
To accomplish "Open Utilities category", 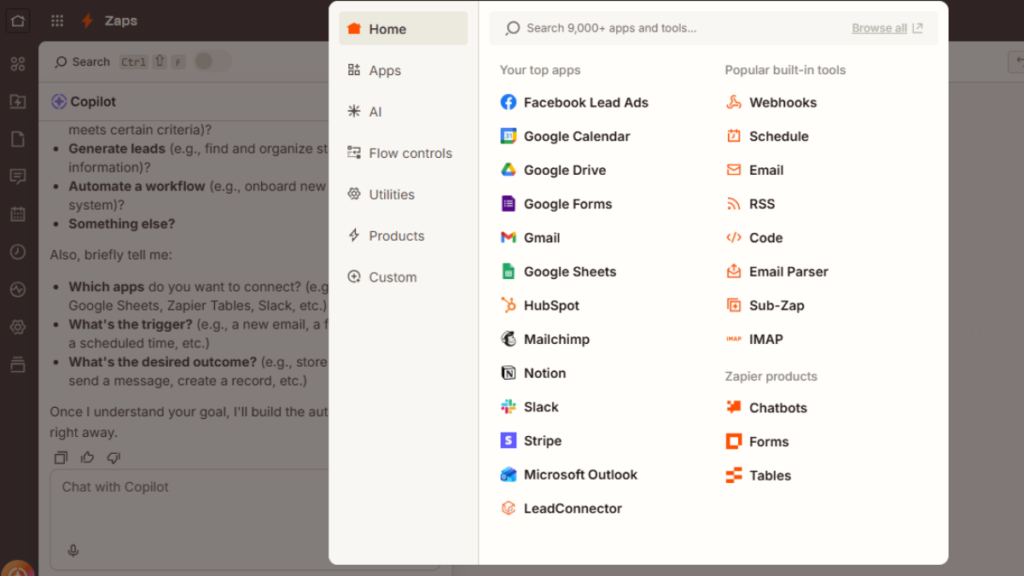I will tap(403, 195).
